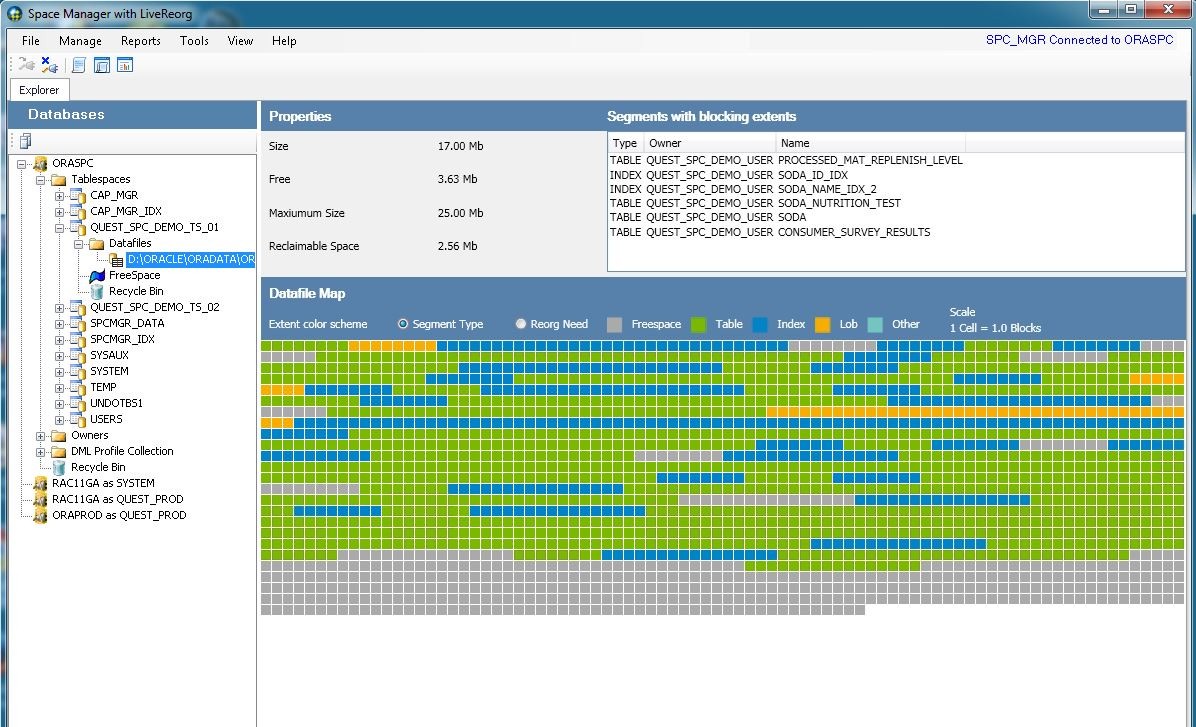The height and width of the screenshot is (727, 1196).
Task: Select the Reorg Need radio button
Action: pos(521,324)
